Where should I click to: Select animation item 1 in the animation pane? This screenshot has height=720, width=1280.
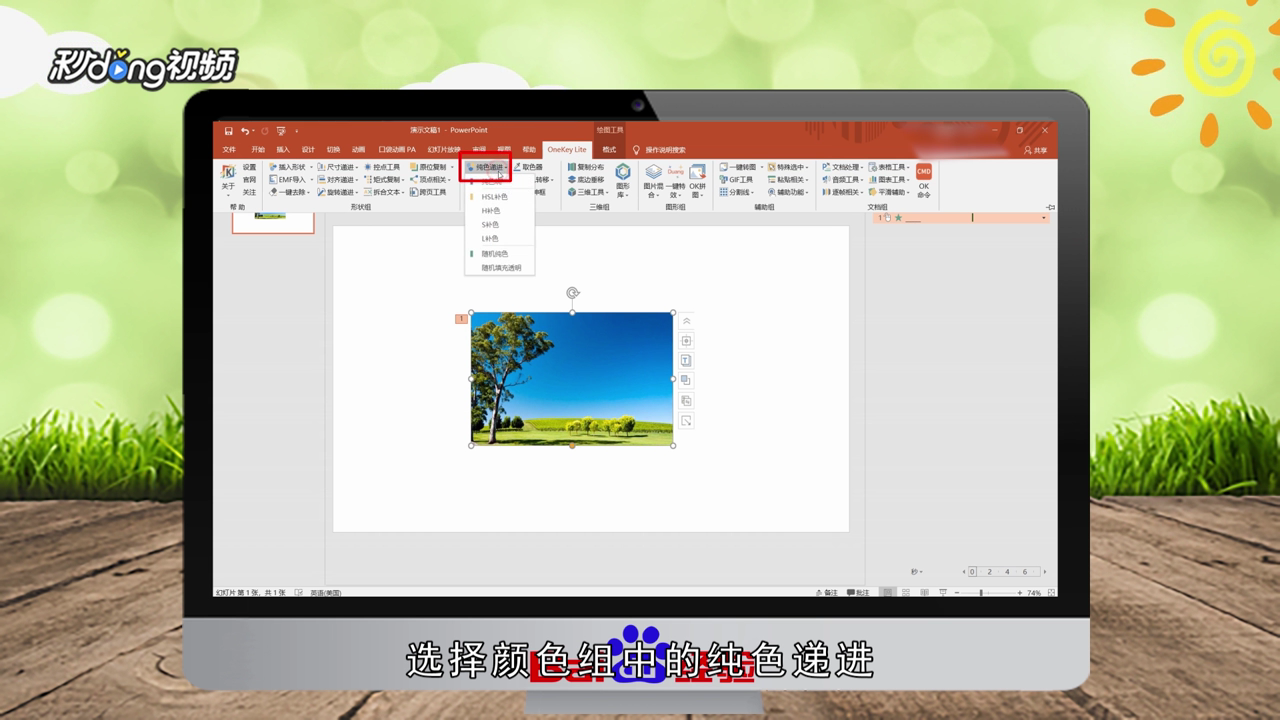pyautogui.click(x=961, y=217)
